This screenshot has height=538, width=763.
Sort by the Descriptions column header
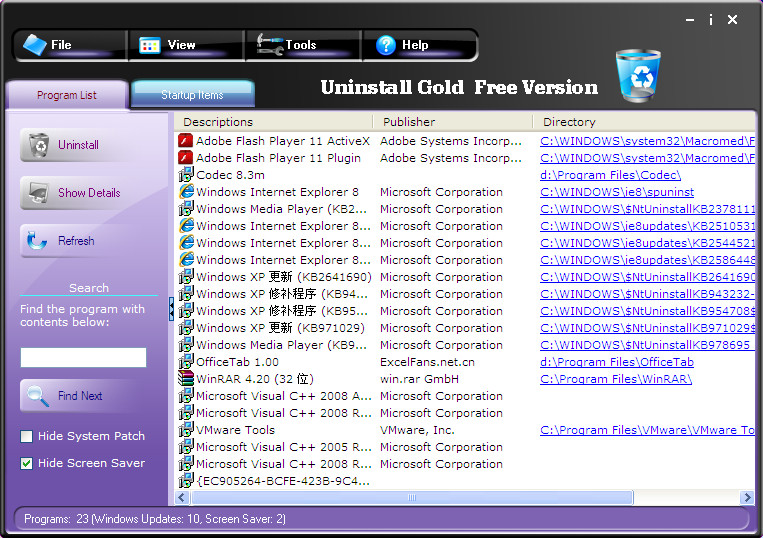point(273,122)
